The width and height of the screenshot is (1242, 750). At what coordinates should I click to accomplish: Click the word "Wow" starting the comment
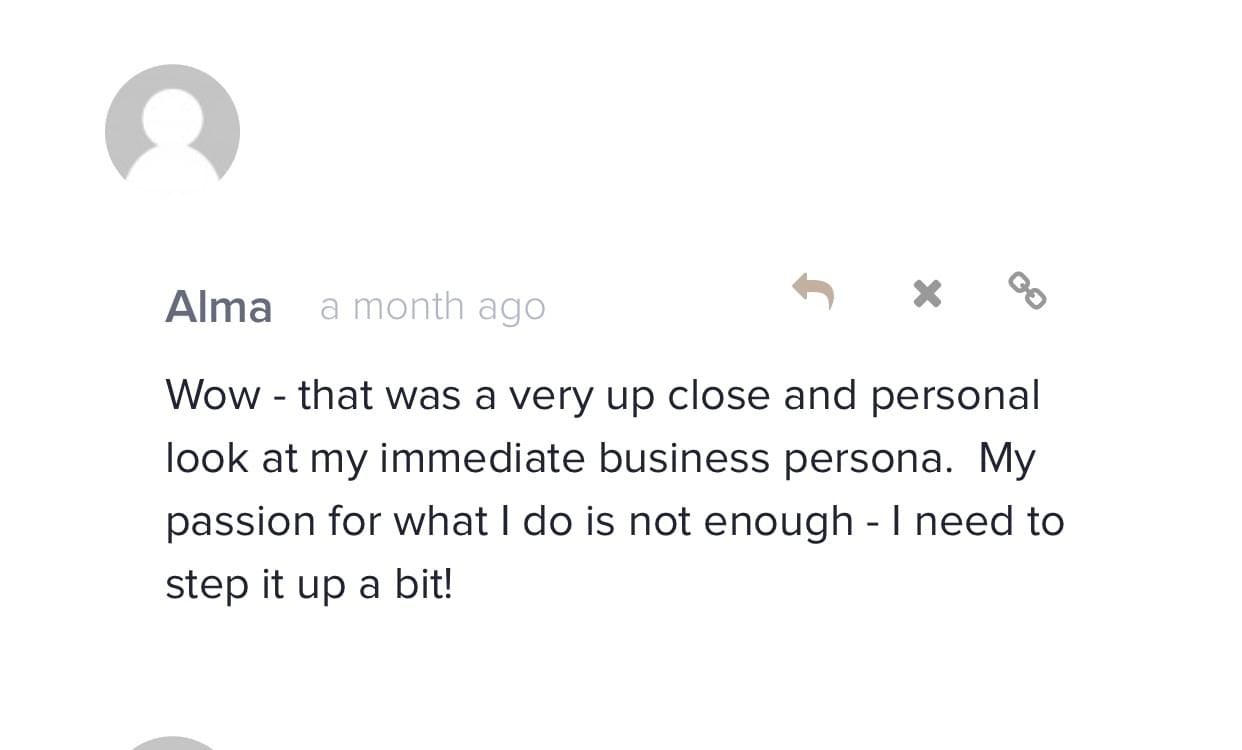[x=212, y=395]
